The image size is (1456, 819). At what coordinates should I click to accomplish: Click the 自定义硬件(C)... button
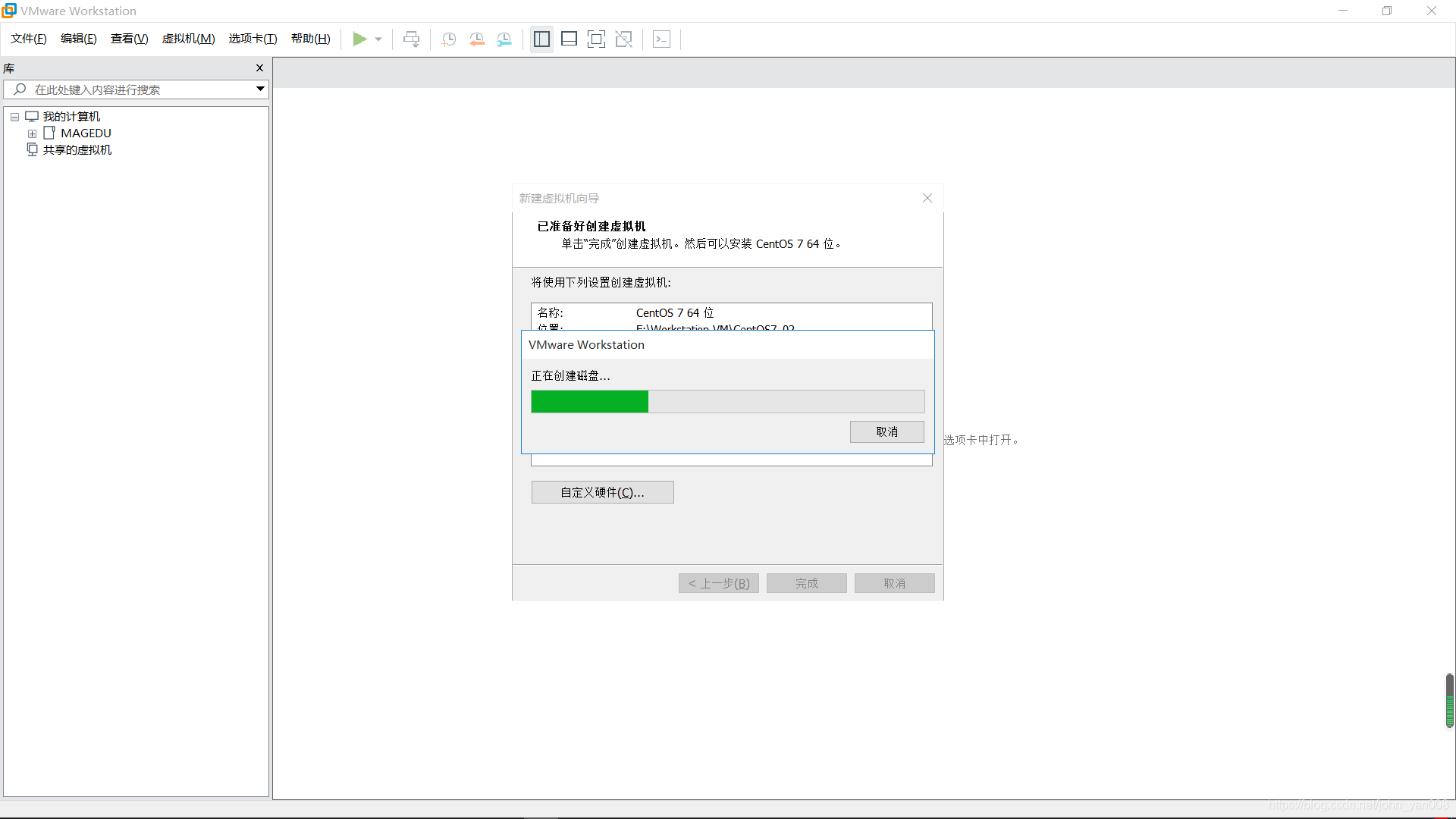click(x=602, y=492)
